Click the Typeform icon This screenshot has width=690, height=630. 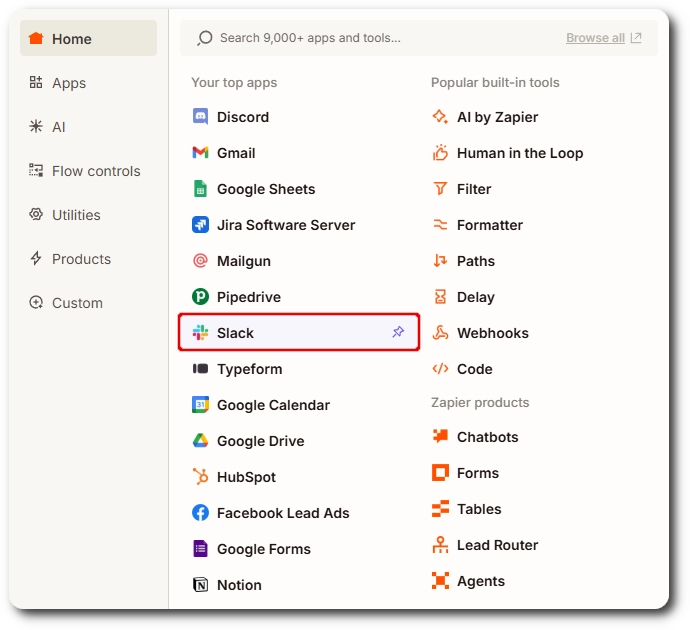(x=200, y=369)
